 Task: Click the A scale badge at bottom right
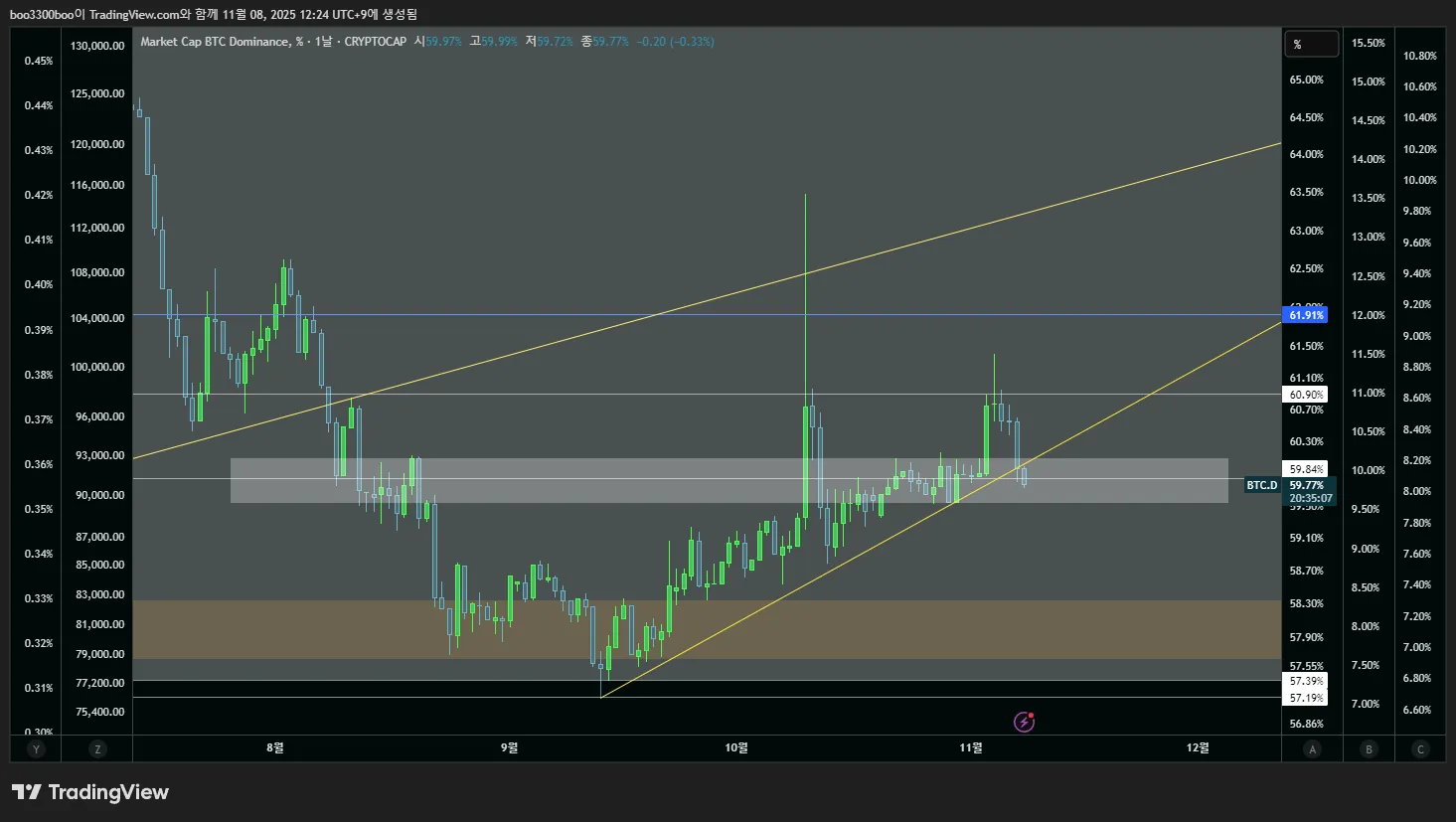click(x=1313, y=748)
